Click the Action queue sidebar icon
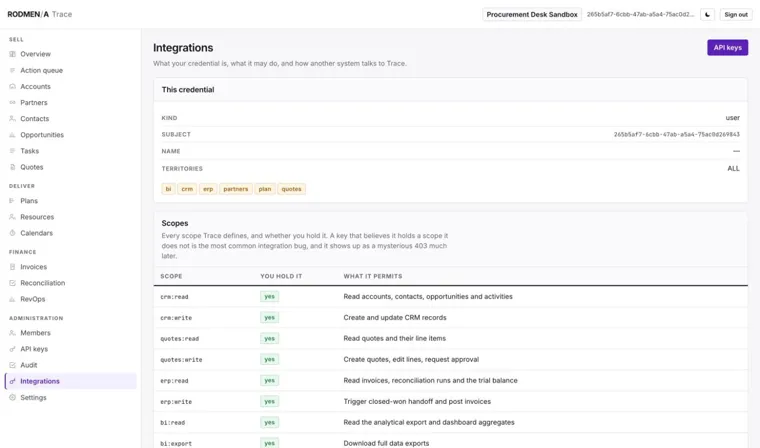This screenshot has width=760, height=448. point(13,70)
